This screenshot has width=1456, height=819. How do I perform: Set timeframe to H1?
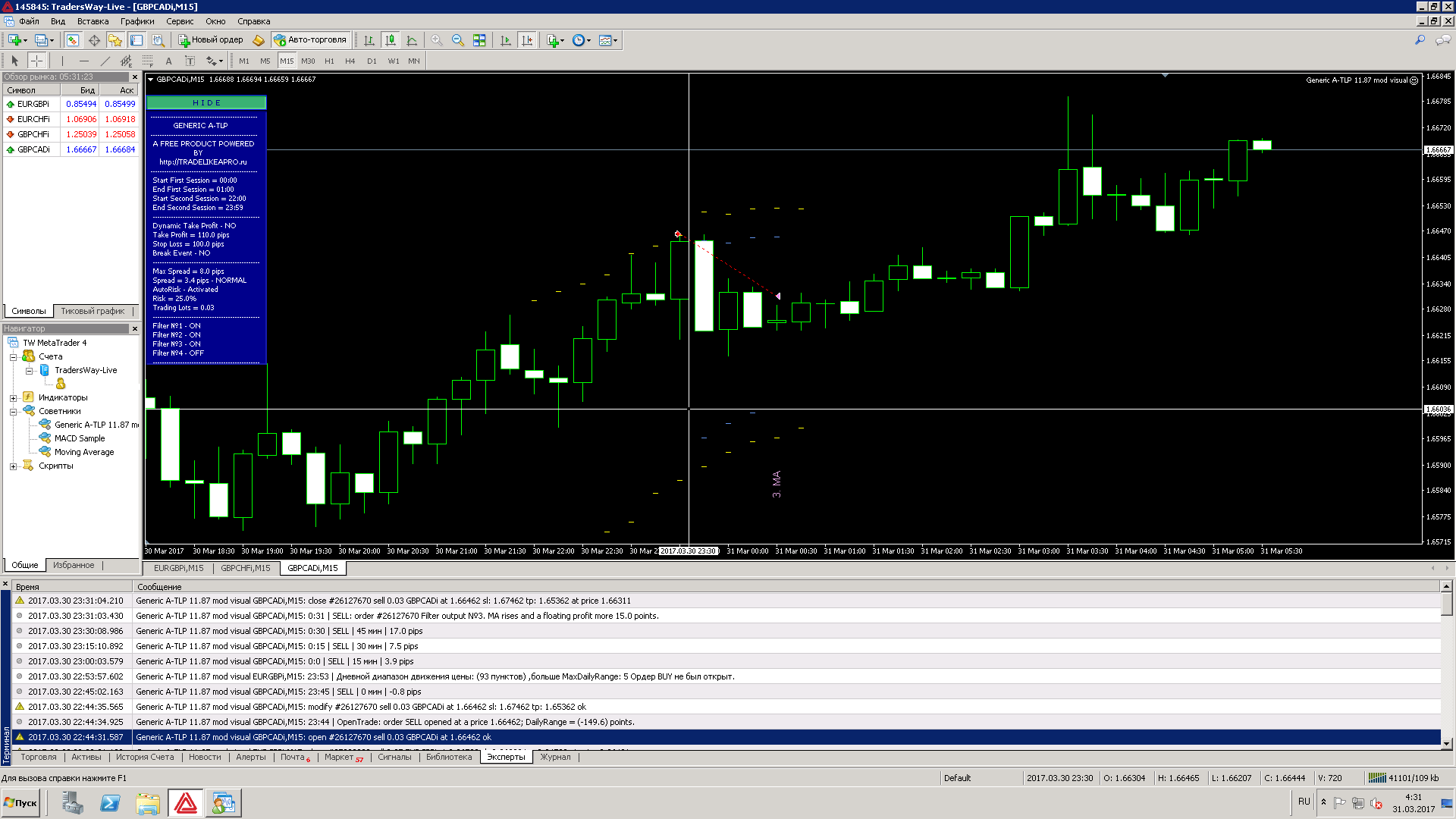(329, 61)
